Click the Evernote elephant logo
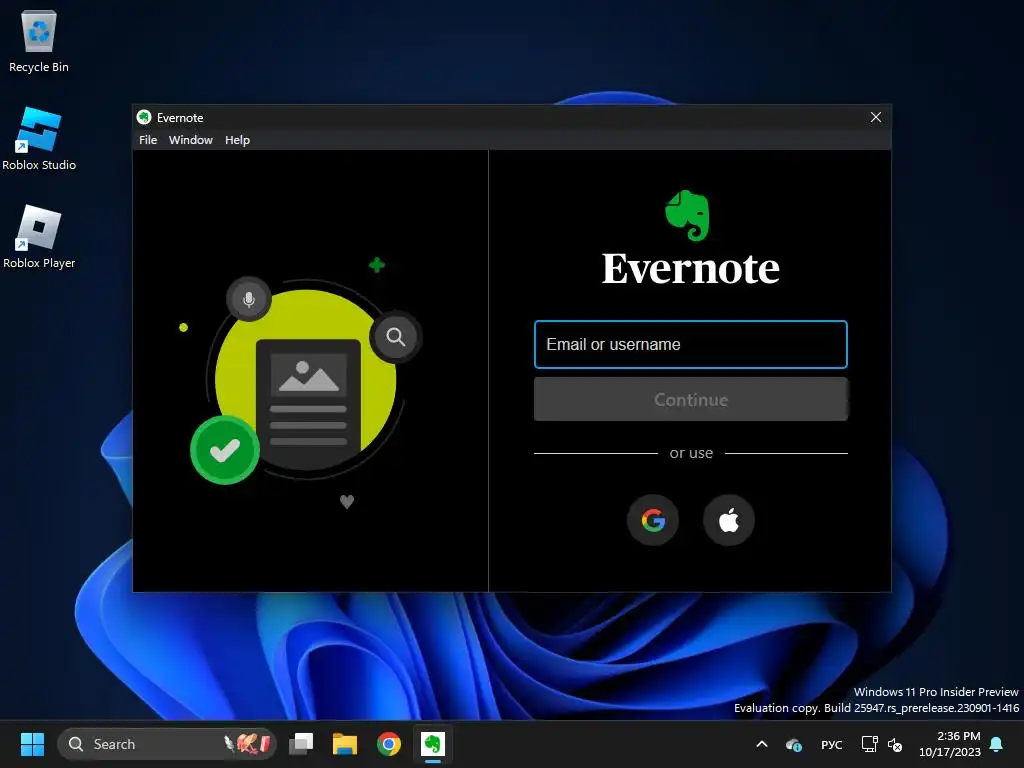The width and height of the screenshot is (1024, 768). pyautogui.click(x=688, y=216)
